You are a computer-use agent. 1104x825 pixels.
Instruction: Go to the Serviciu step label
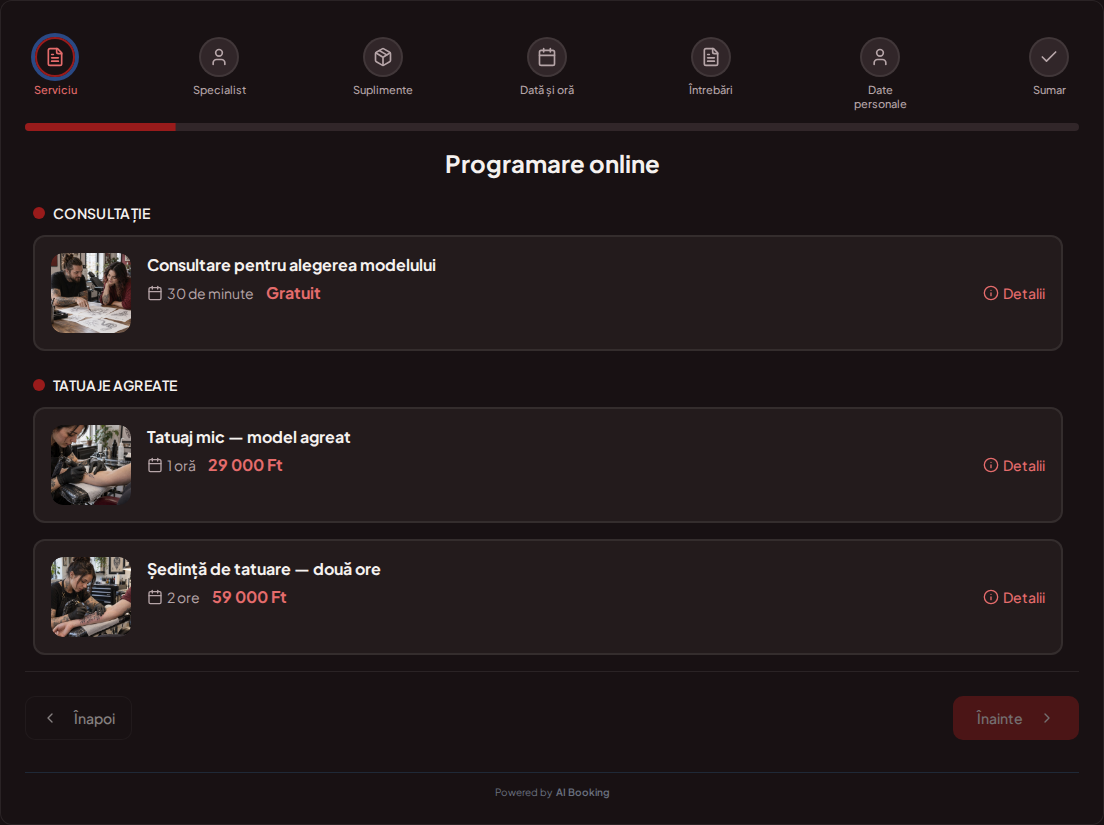[x=56, y=90]
